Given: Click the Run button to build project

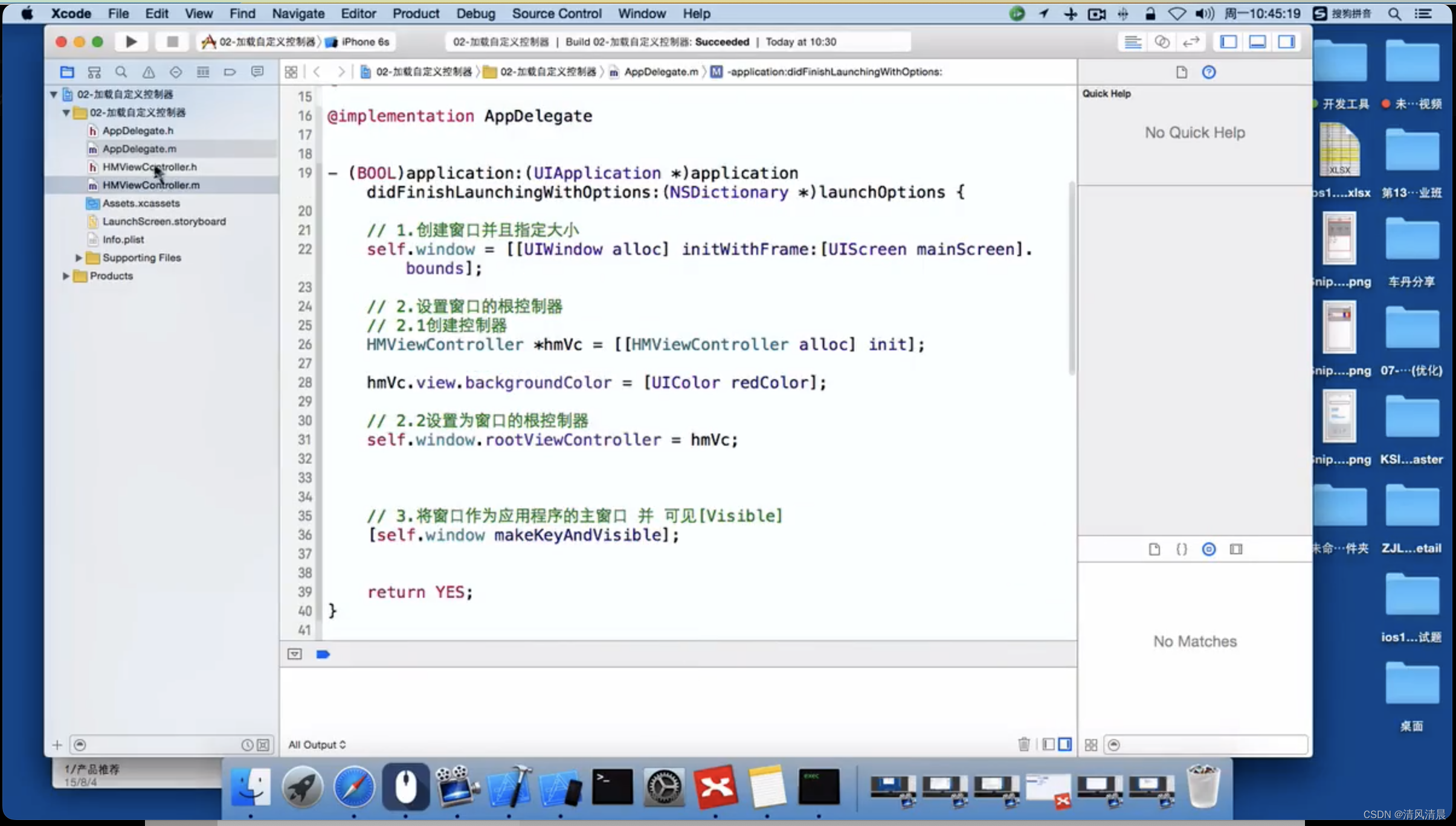Looking at the screenshot, I should [131, 41].
